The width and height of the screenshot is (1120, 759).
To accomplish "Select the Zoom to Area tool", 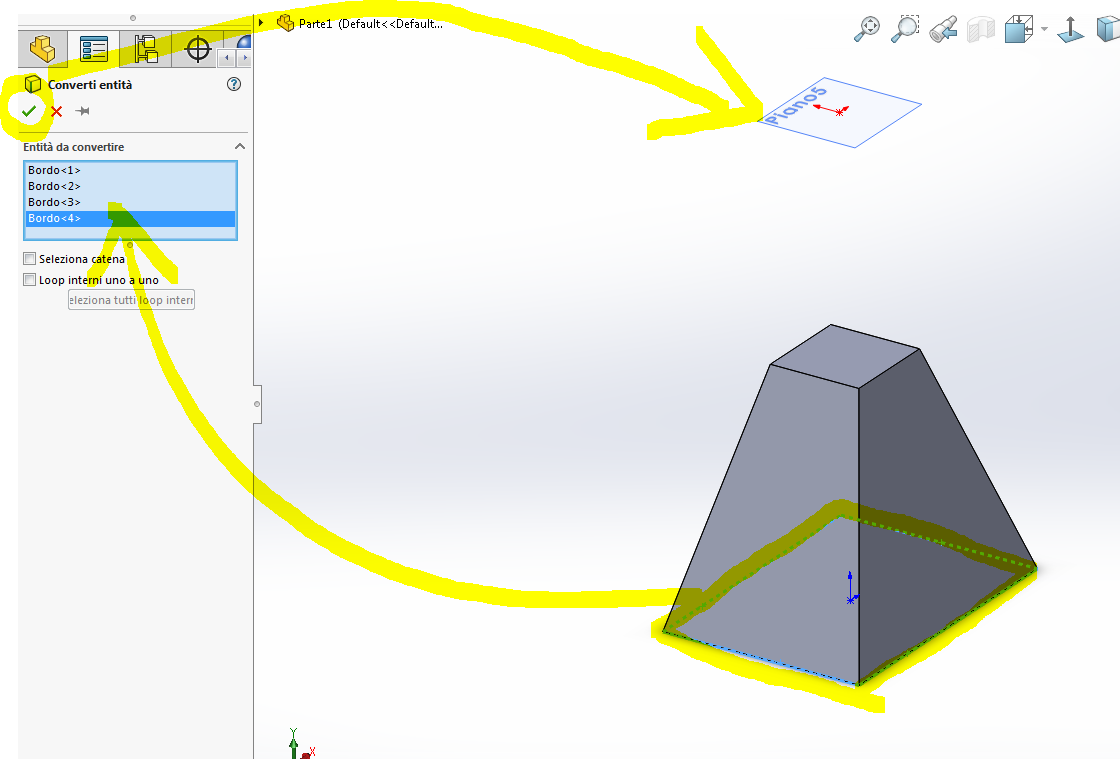I will [904, 29].
